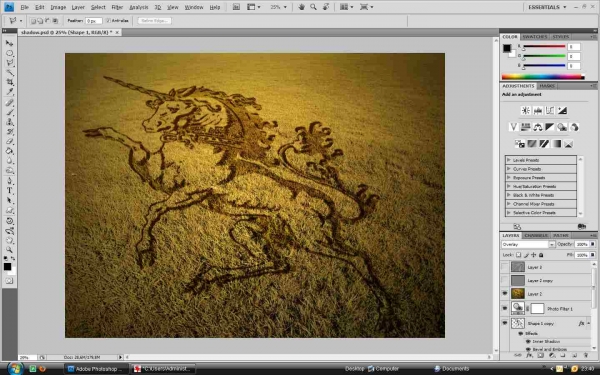Image resolution: width=600 pixels, height=375 pixels.
Task: Add an Exposure adjustment
Action: (x=562, y=111)
